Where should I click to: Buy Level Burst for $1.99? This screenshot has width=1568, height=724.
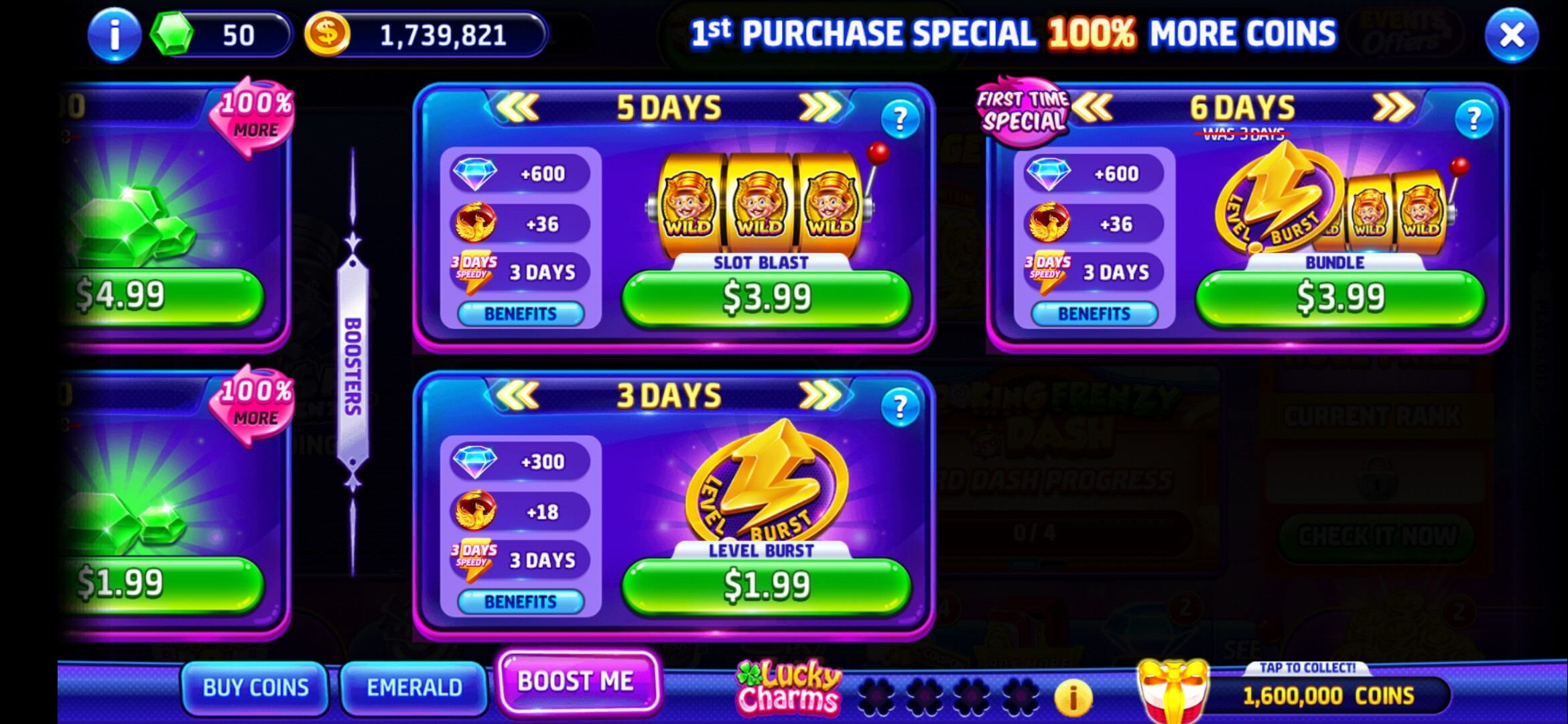pyautogui.click(x=767, y=586)
